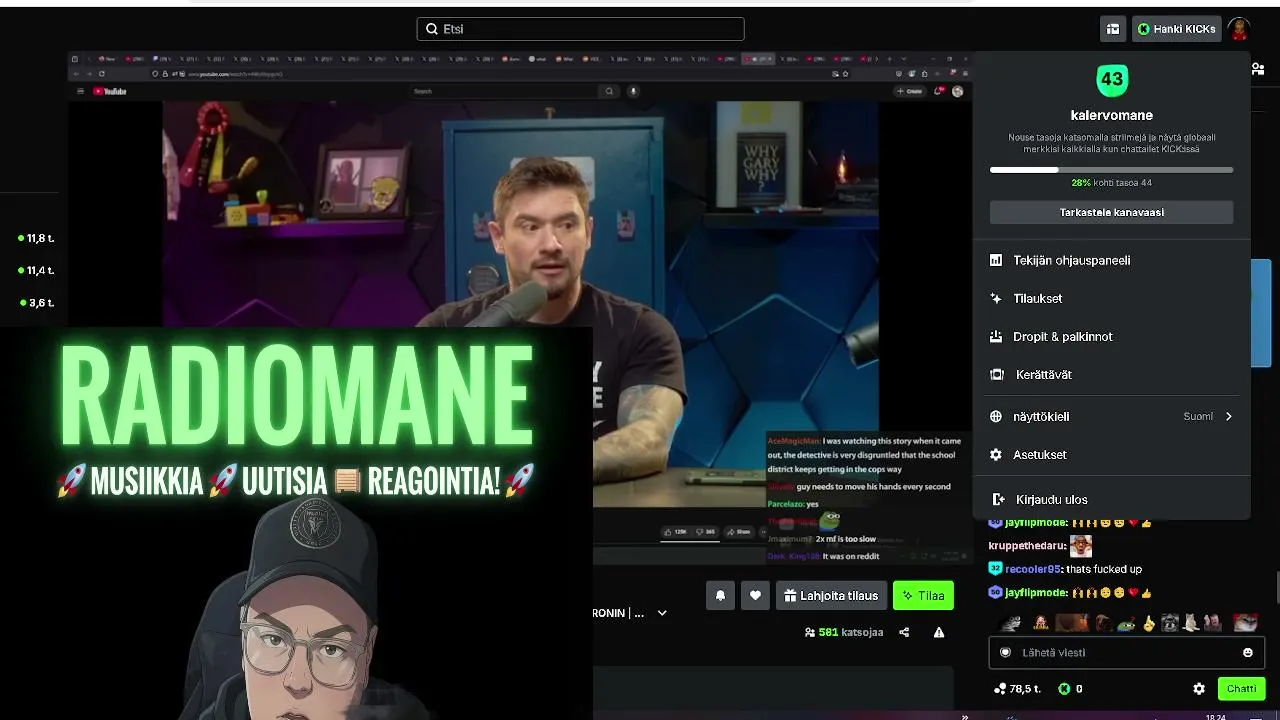This screenshot has height=720, width=1280.
Task: Click the Tarkastele kanavaasi button
Action: coord(1111,212)
